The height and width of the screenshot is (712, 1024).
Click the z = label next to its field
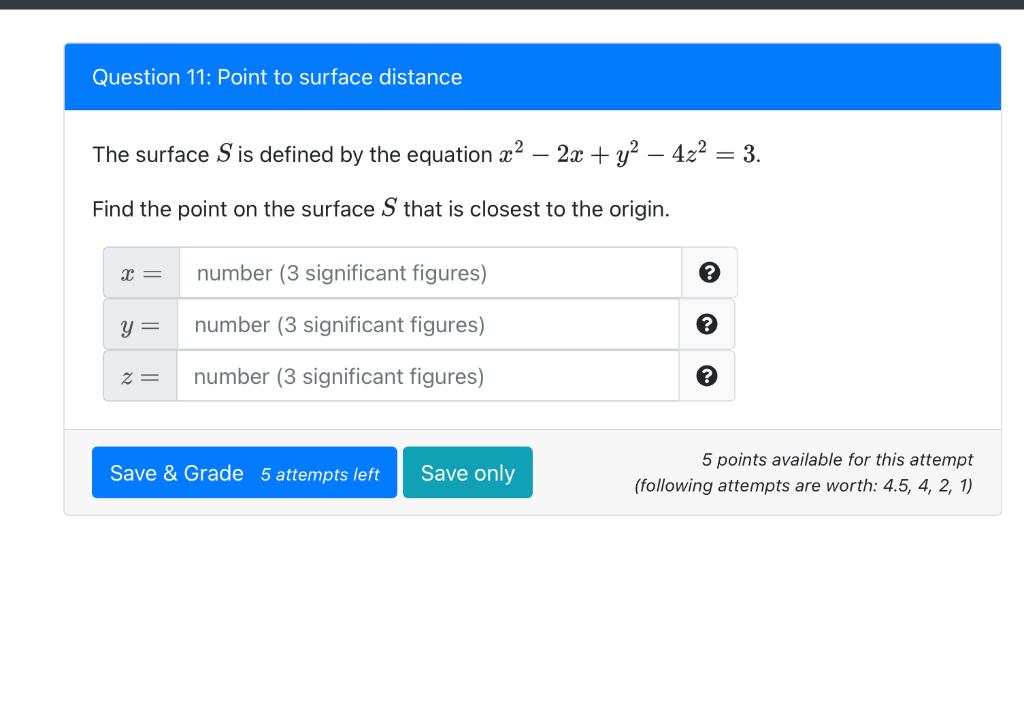(x=140, y=376)
